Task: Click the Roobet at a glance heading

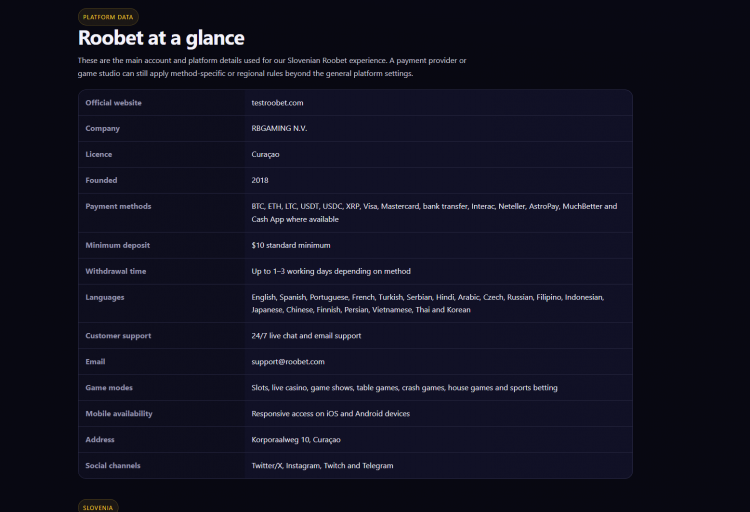Action: click(161, 38)
